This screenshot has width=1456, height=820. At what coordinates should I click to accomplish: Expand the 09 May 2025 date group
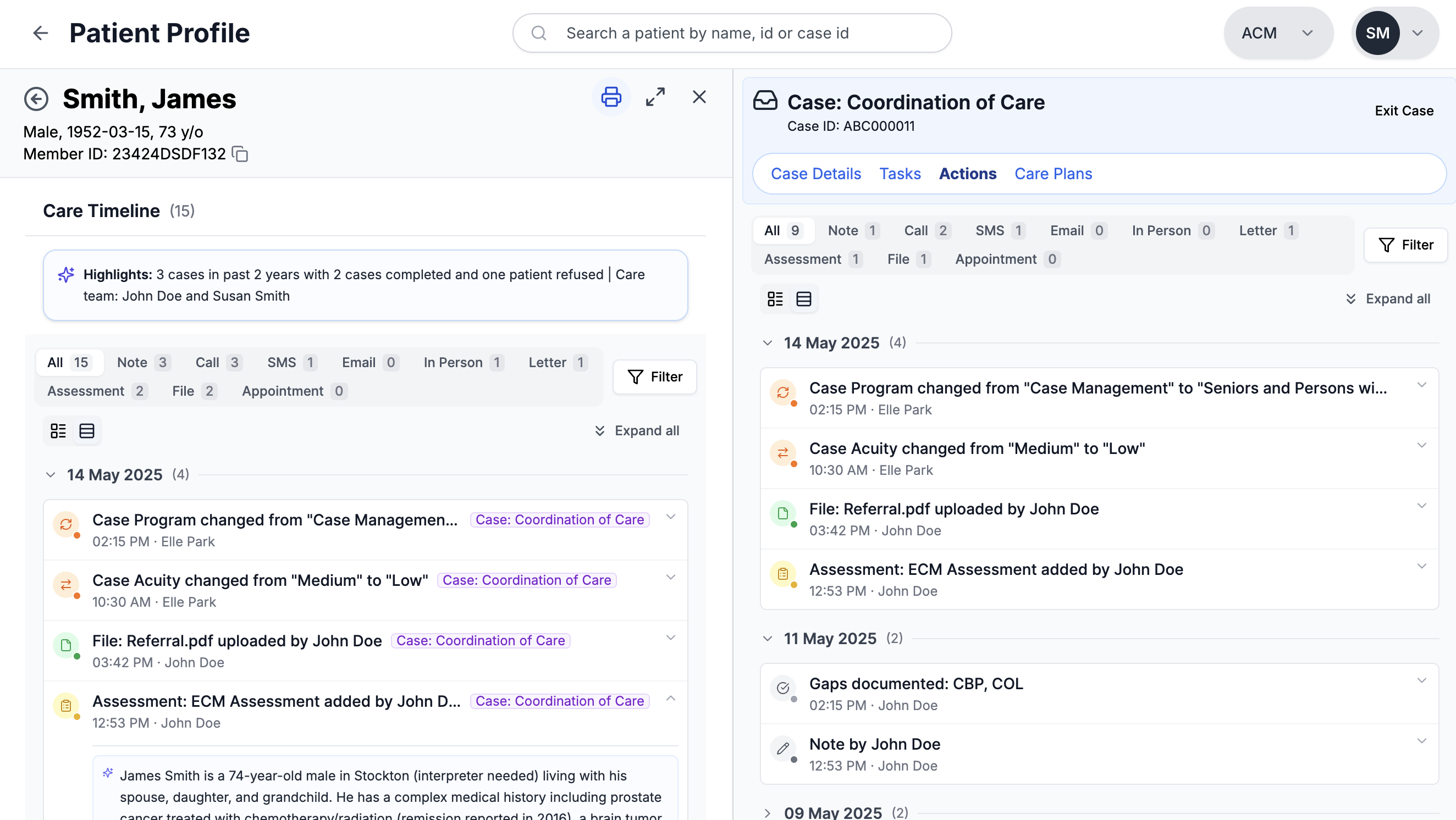(767, 813)
